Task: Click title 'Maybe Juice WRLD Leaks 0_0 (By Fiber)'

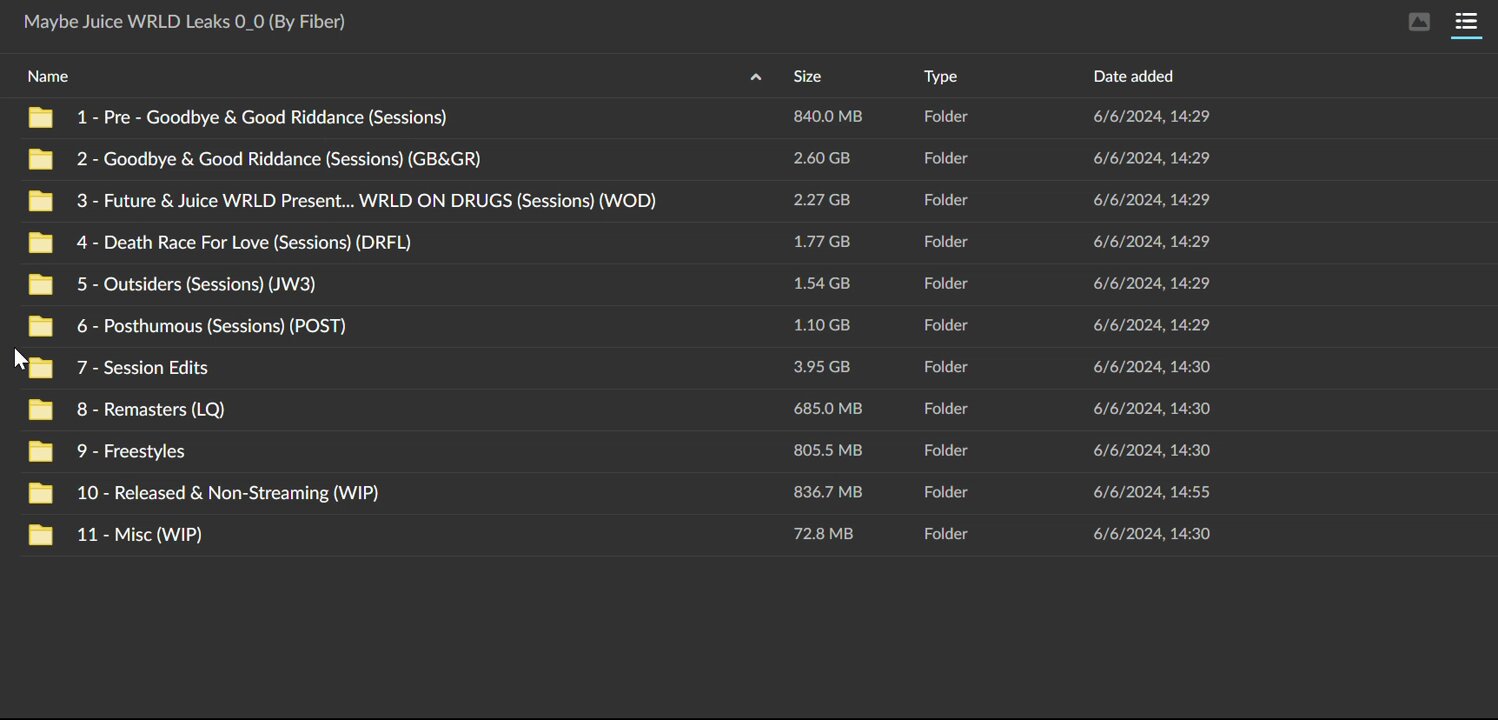Action: point(184,21)
